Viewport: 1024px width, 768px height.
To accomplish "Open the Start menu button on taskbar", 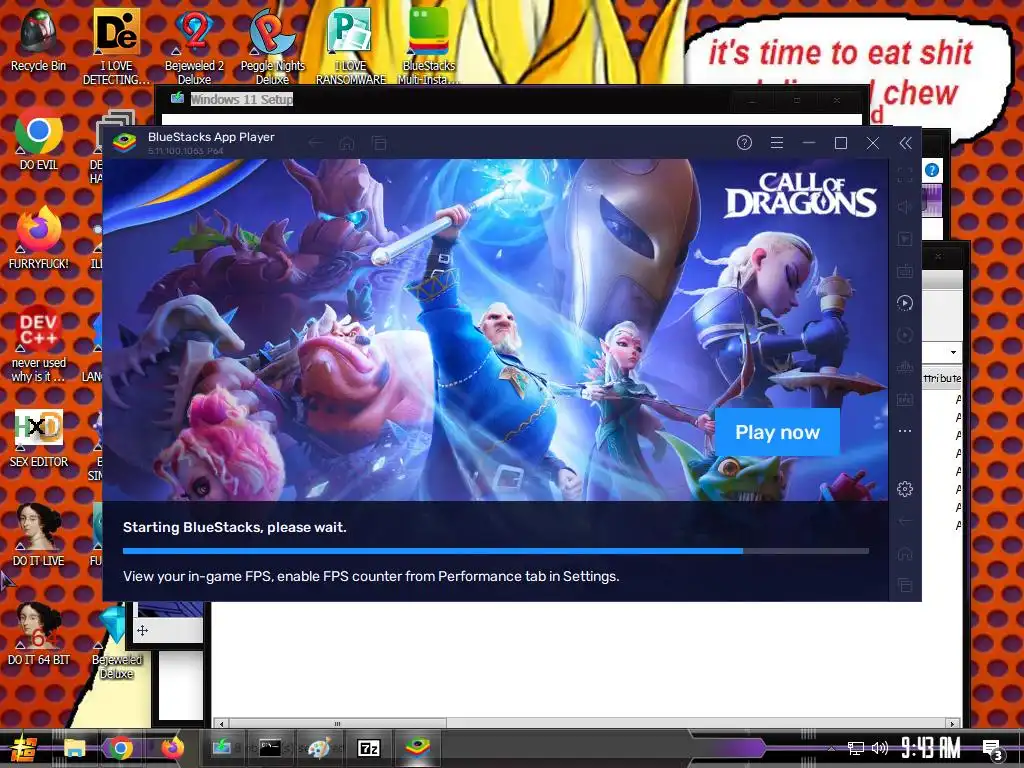I will (x=24, y=748).
